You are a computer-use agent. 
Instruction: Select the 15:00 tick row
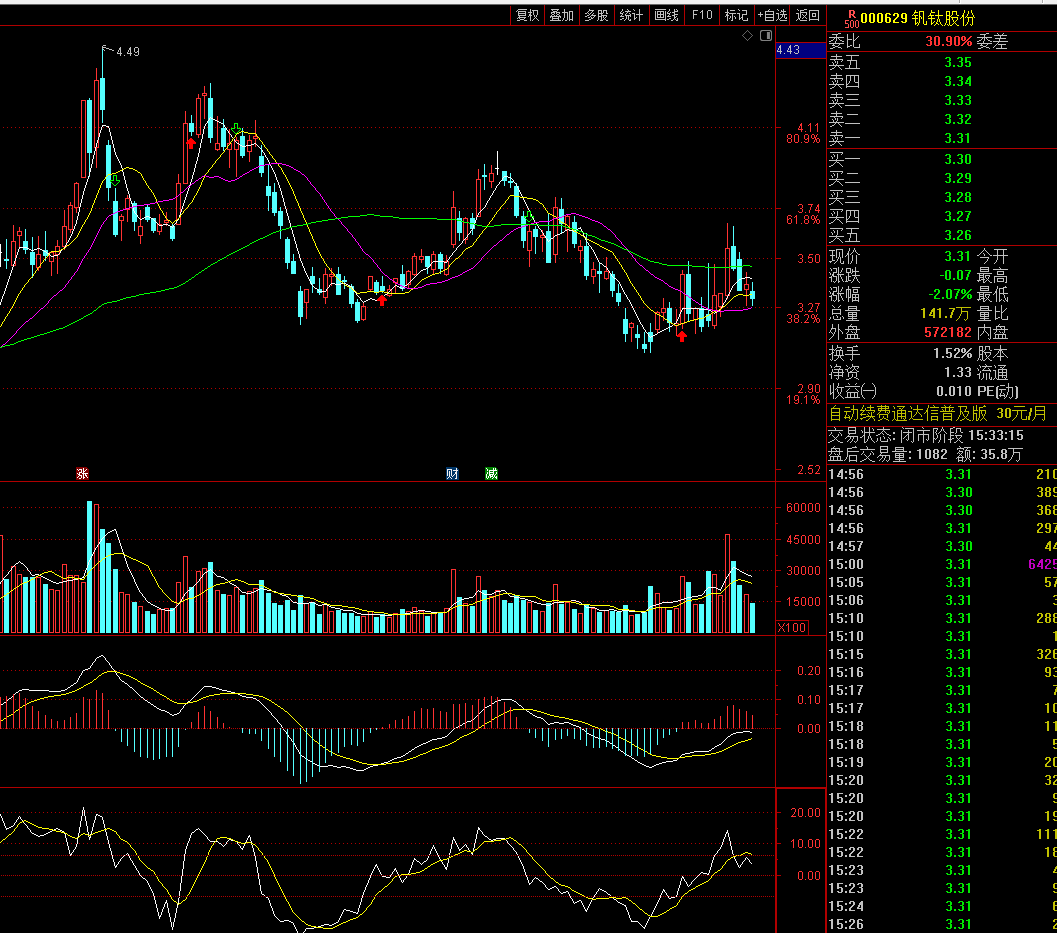click(942, 564)
